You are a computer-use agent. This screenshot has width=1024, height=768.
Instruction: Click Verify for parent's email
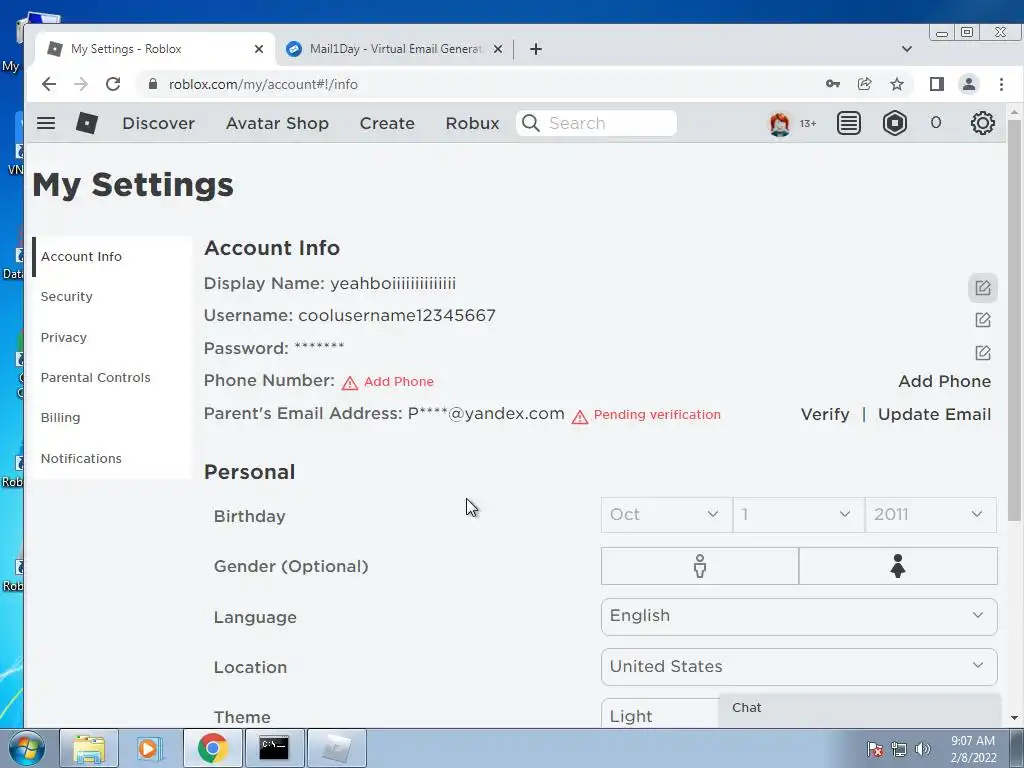pyautogui.click(x=825, y=415)
